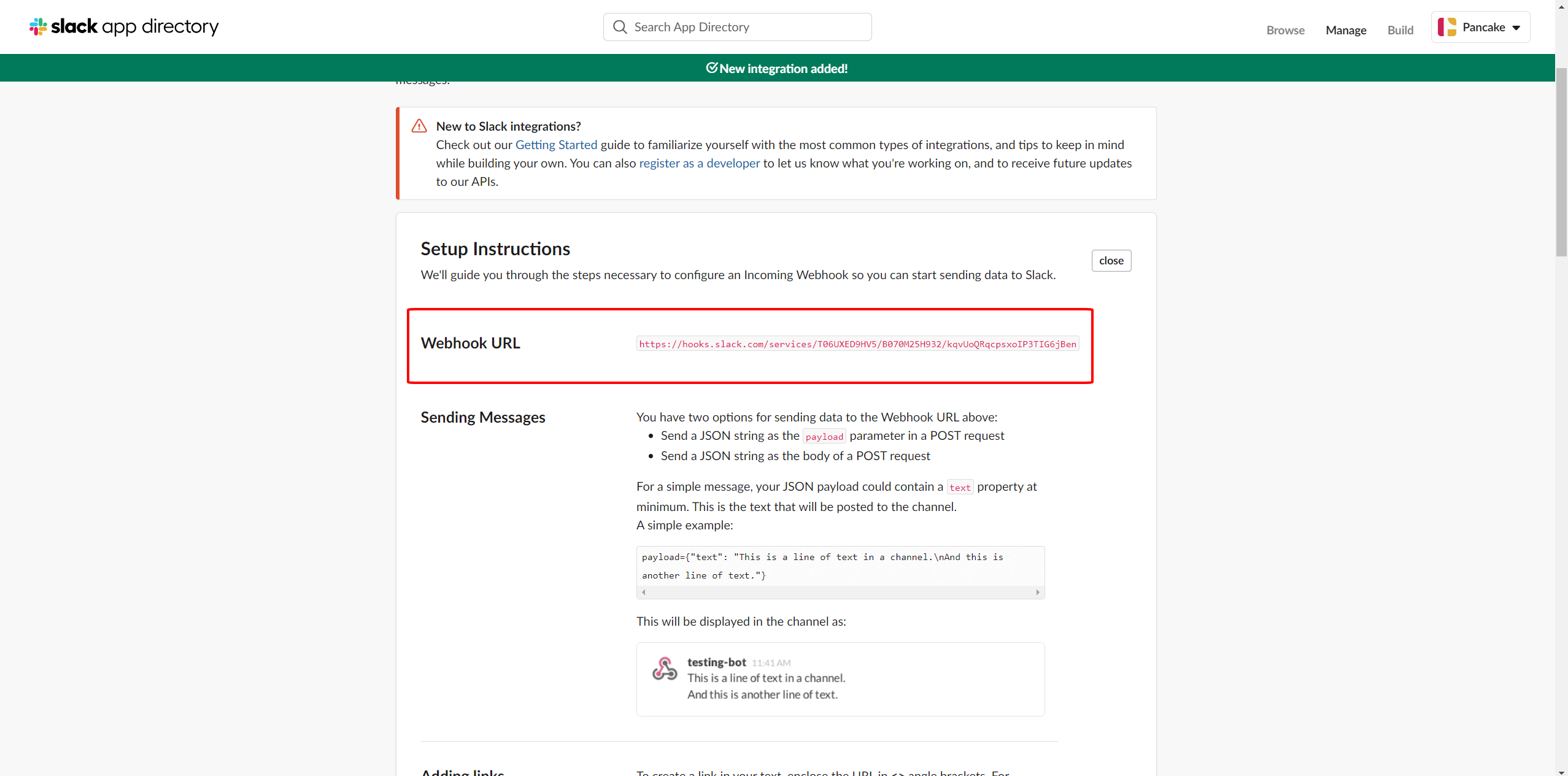
Task: Close the Setup Instructions panel
Action: pyautogui.click(x=1111, y=261)
